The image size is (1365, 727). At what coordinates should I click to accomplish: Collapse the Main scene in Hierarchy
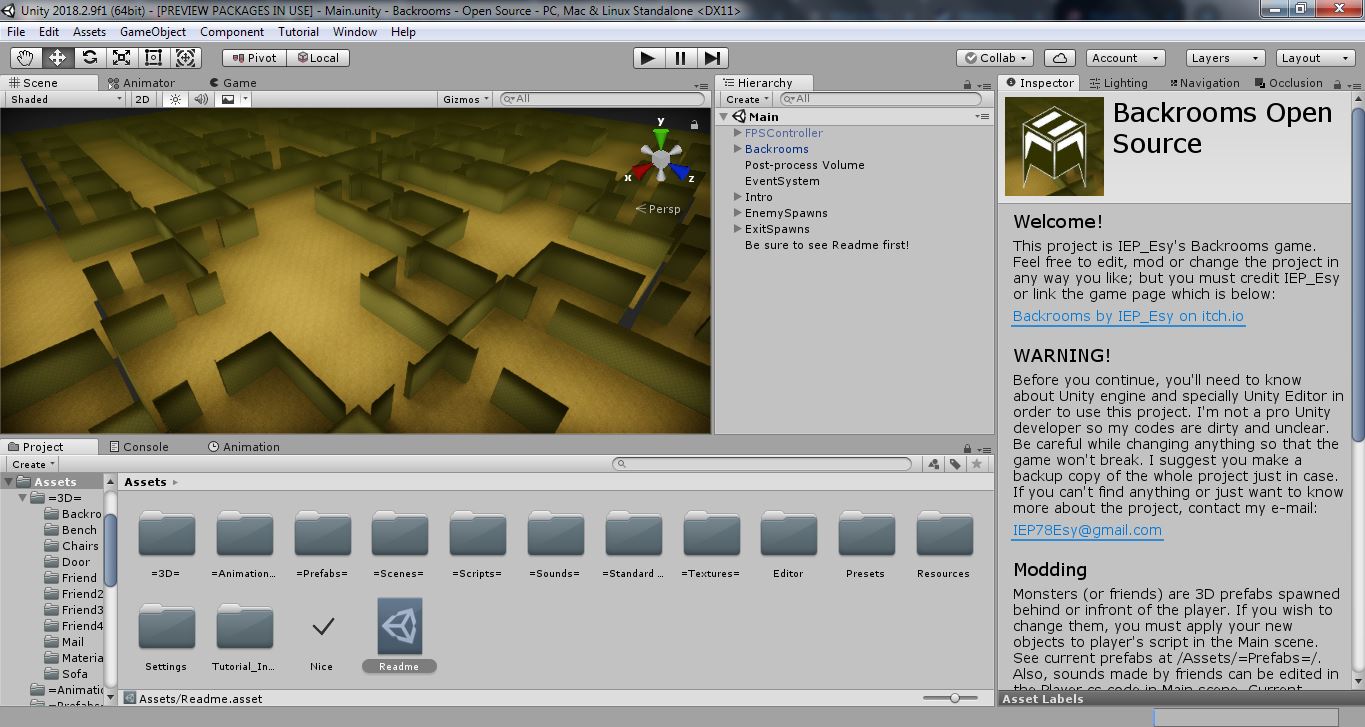(725, 117)
